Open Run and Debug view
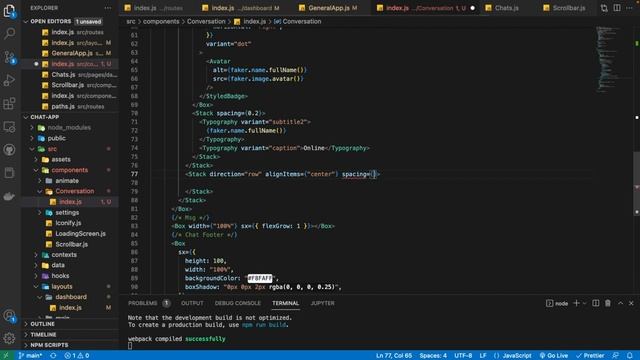Viewport: 640px width, 360px height. pyautogui.click(x=9, y=80)
